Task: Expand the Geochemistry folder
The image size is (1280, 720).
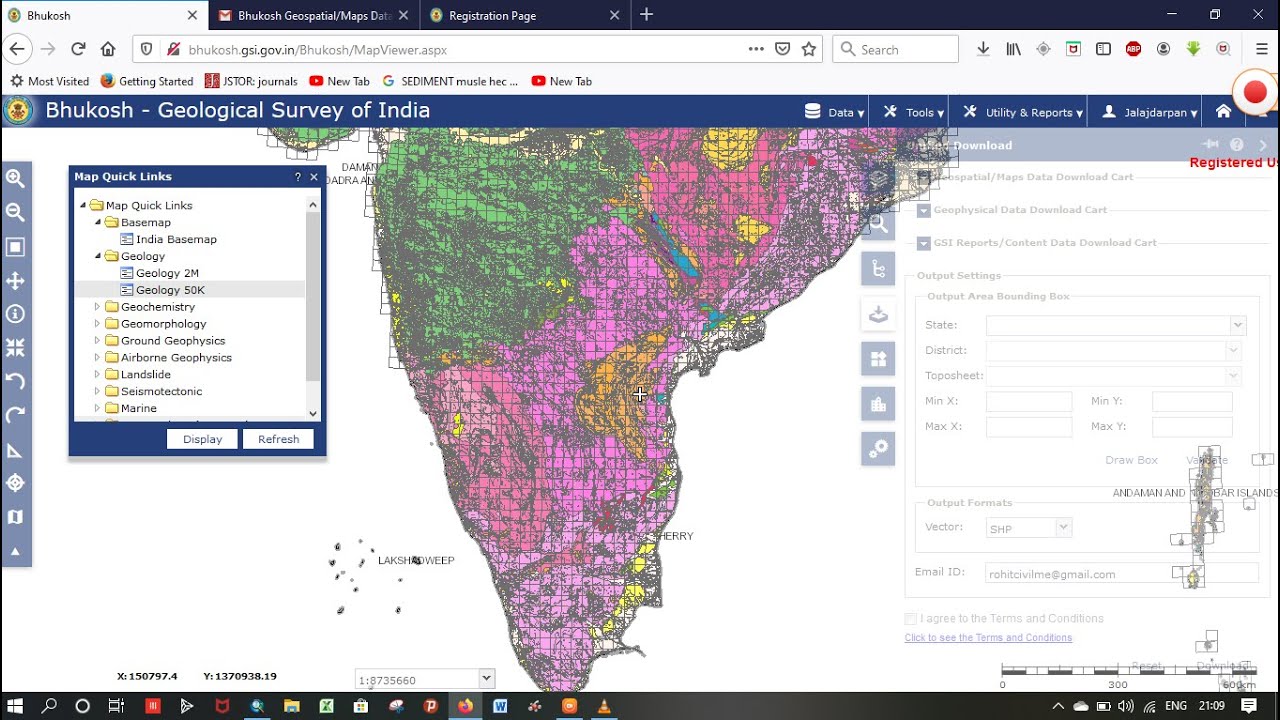Action: tap(98, 307)
